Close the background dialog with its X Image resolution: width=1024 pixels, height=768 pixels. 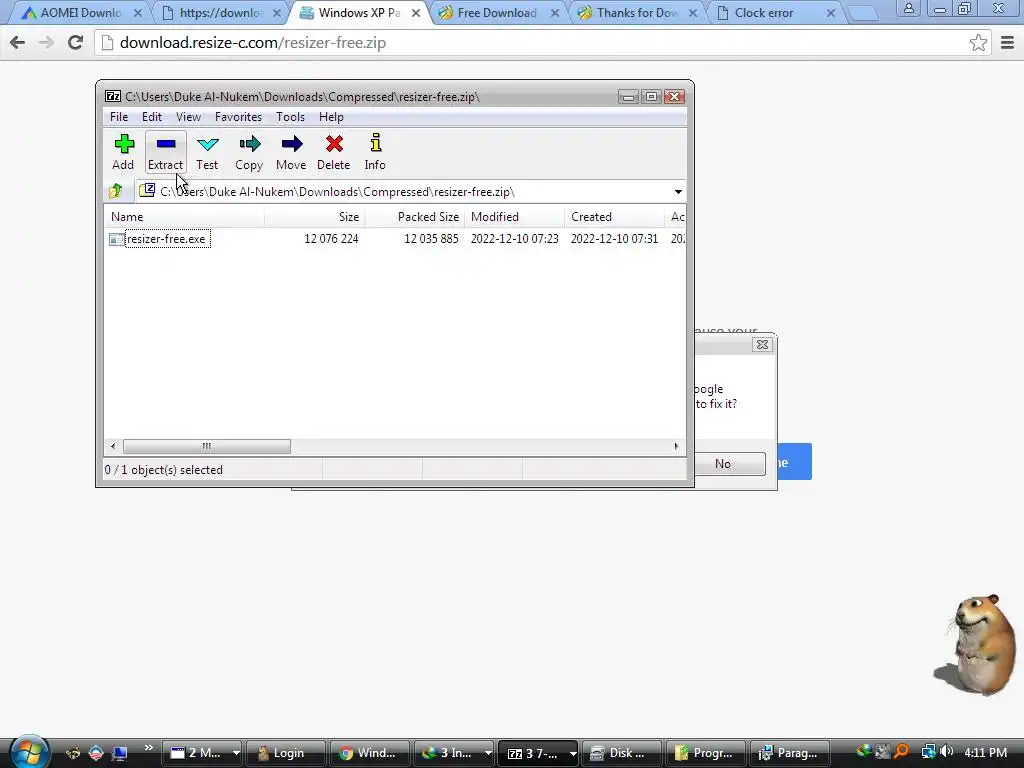(762, 344)
